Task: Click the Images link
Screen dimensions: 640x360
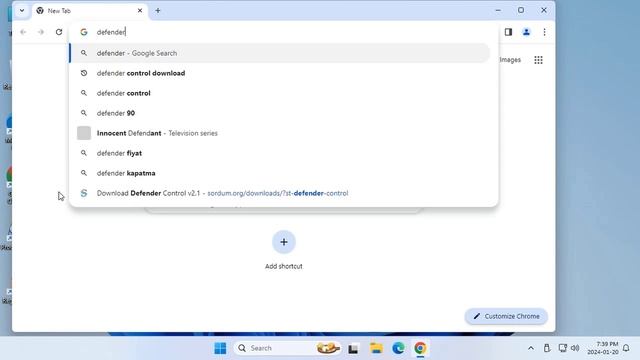Action: pyautogui.click(x=510, y=60)
